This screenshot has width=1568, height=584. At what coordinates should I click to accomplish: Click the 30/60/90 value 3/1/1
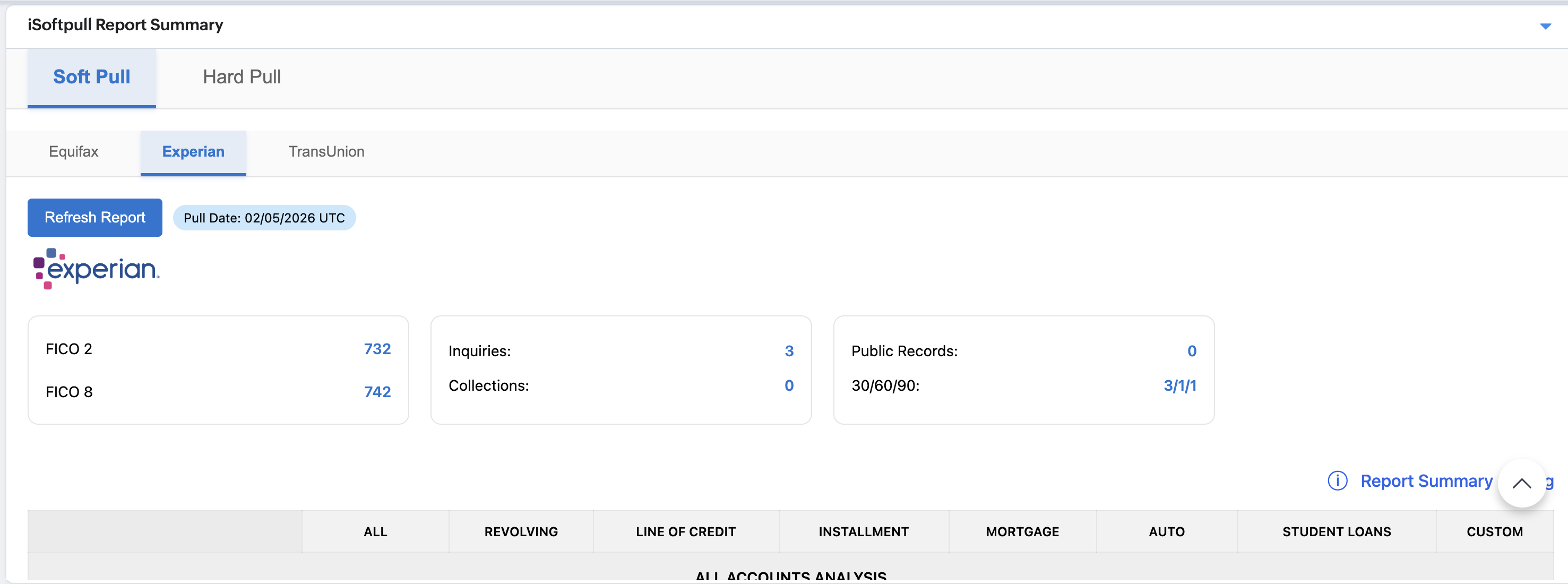(x=1179, y=385)
